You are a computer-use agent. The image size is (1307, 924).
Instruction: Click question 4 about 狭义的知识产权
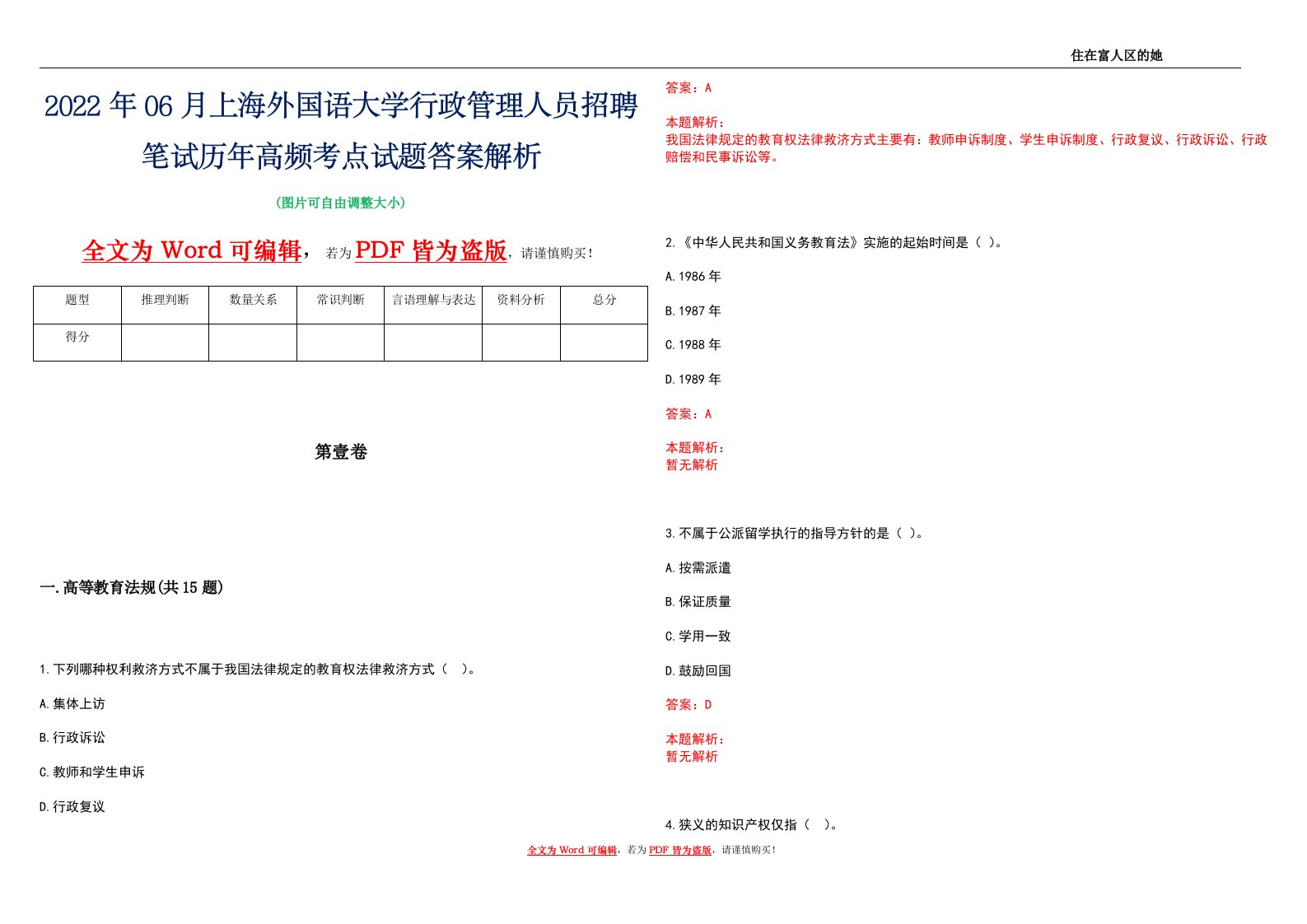[753, 824]
